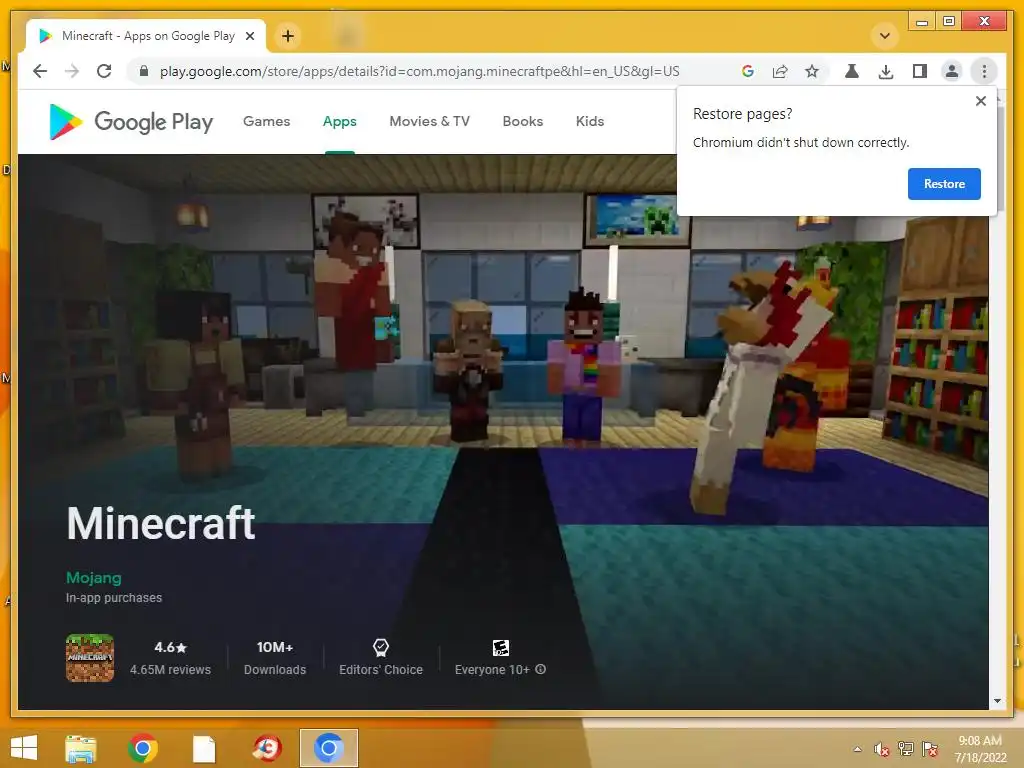Open Google Chrome from taskbar
The height and width of the screenshot is (768, 1024).
tap(142, 748)
